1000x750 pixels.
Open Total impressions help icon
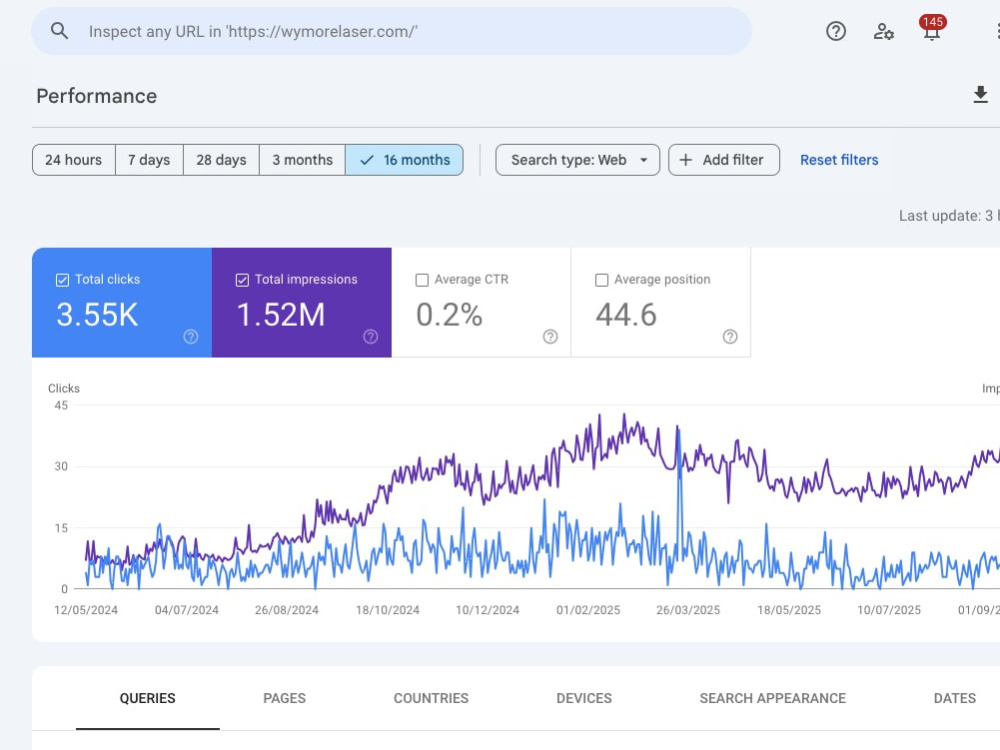(x=371, y=337)
